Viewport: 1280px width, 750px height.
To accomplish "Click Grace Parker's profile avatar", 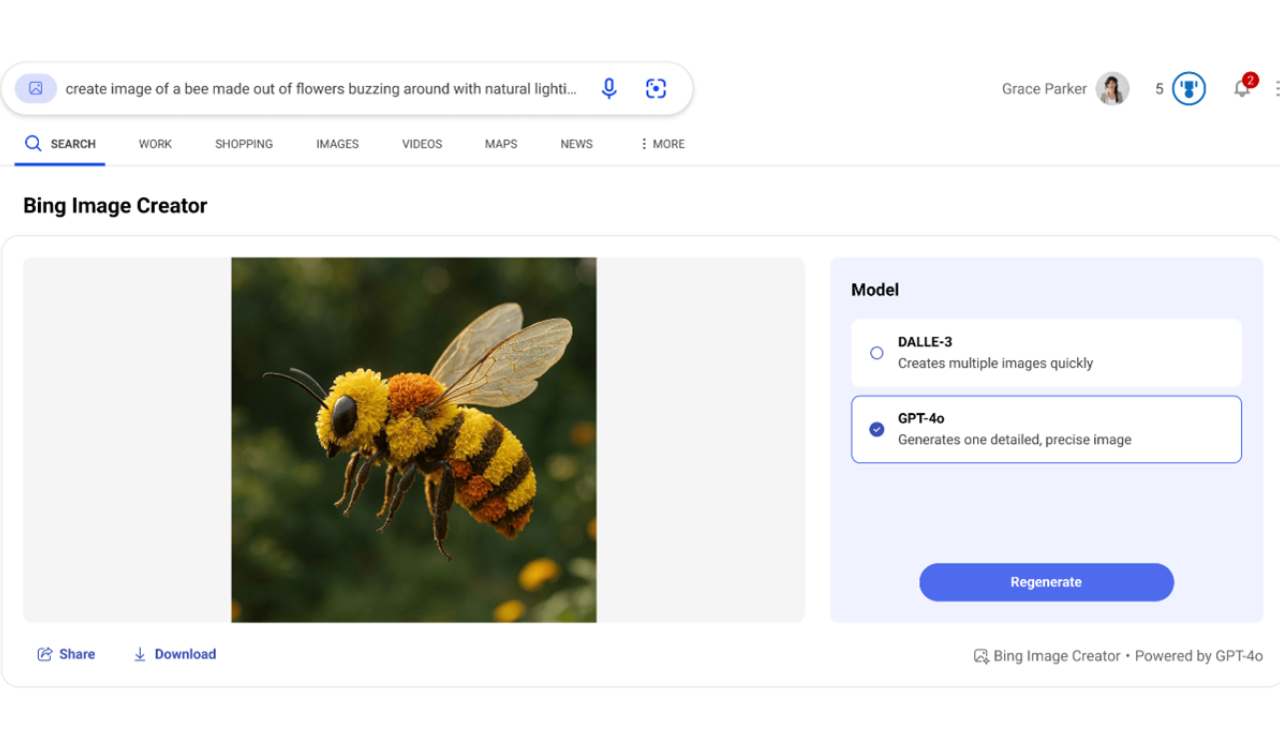I will click(x=1112, y=88).
